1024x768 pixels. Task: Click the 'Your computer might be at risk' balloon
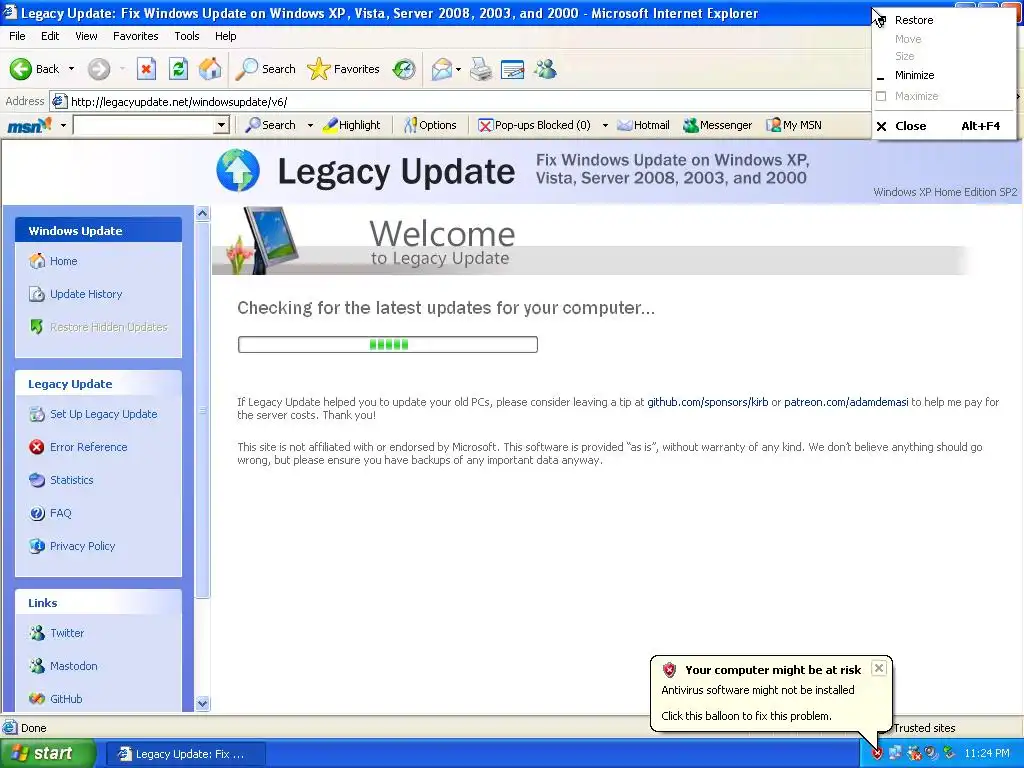coord(771,694)
